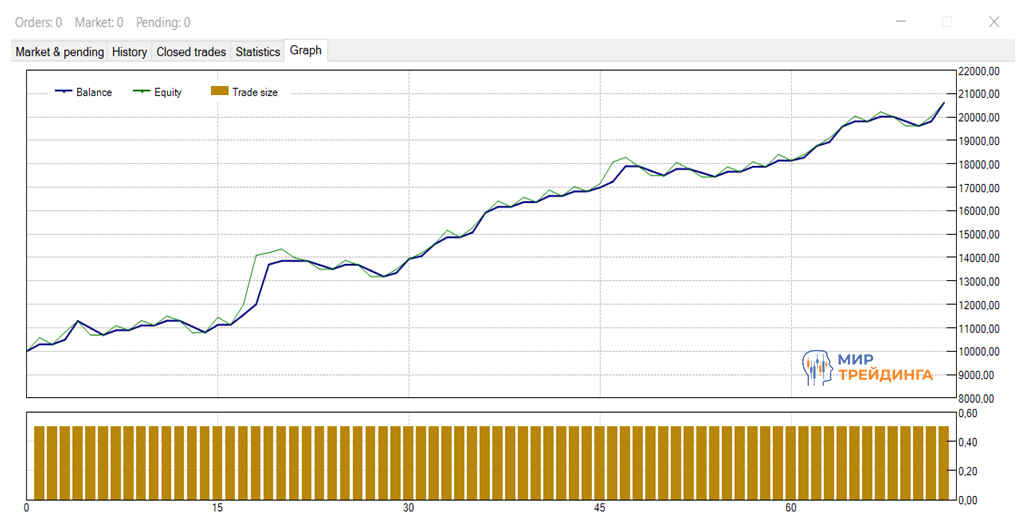Click the 0,60 label on the trade size axis

pyautogui.click(x=969, y=413)
